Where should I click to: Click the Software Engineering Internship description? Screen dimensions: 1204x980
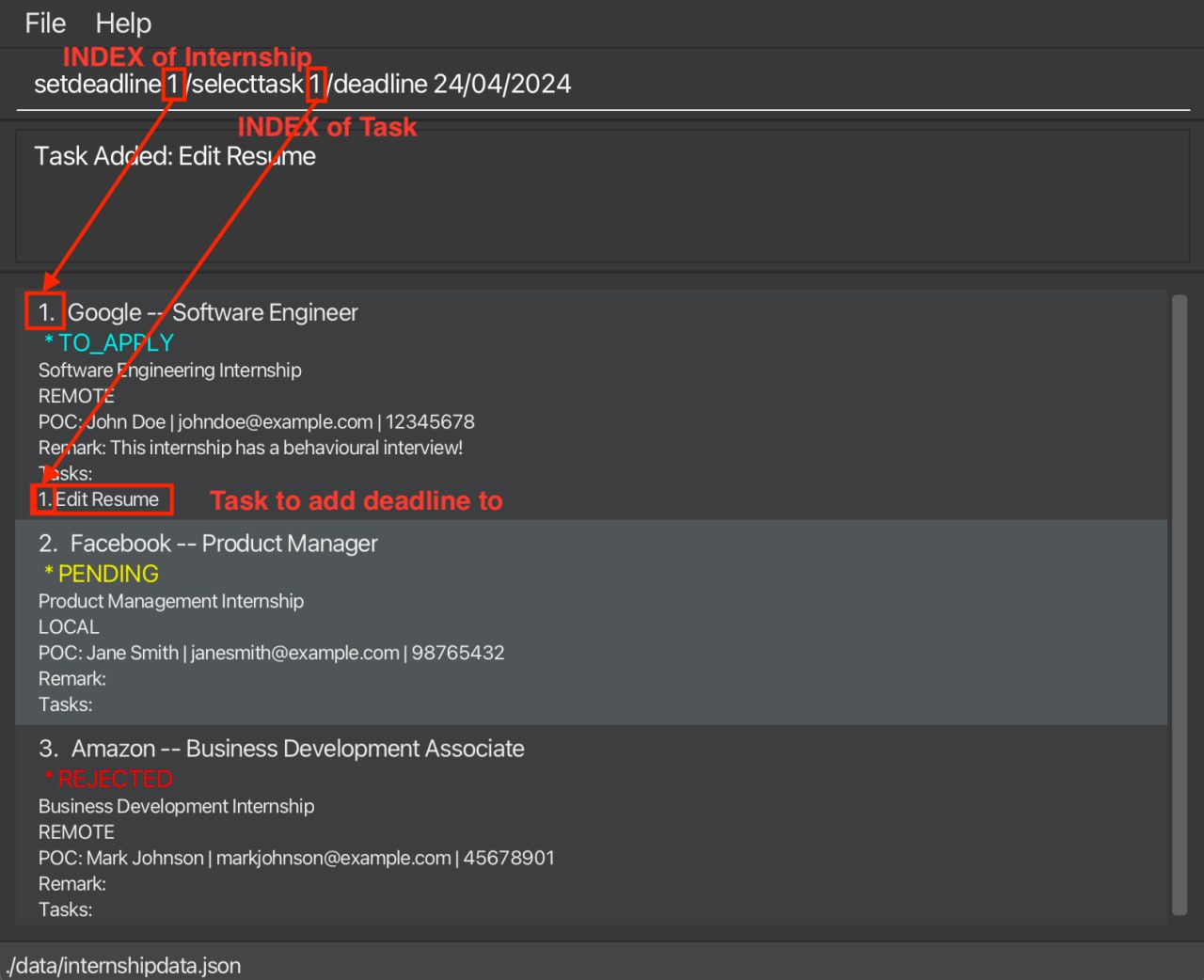pyautogui.click(x=169, y=371)
